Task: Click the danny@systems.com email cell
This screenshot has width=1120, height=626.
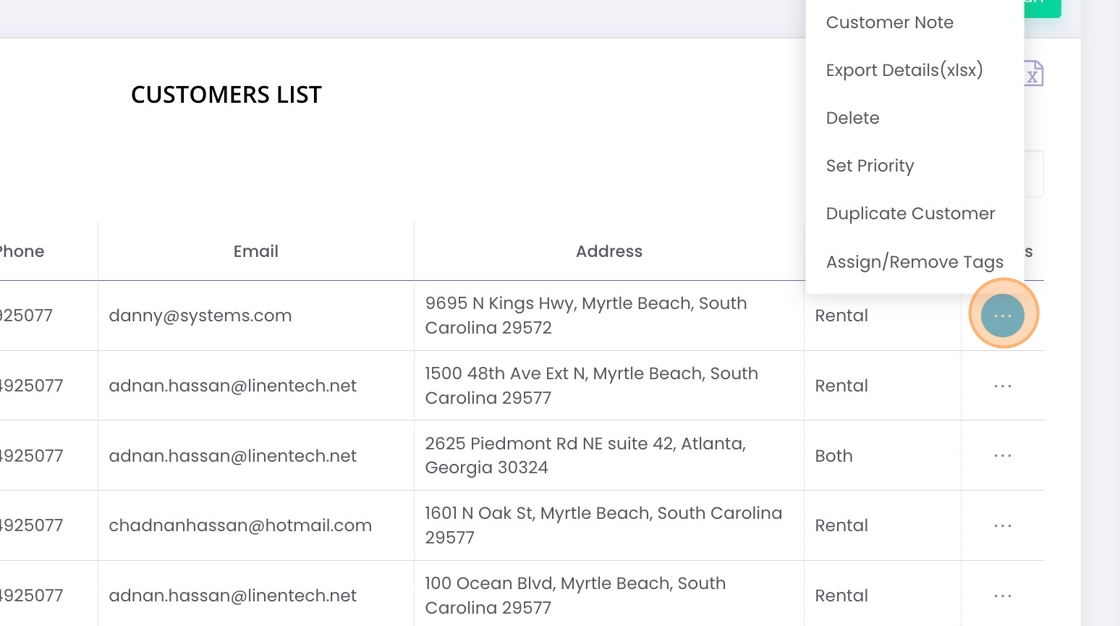Action: click(200, 316)
